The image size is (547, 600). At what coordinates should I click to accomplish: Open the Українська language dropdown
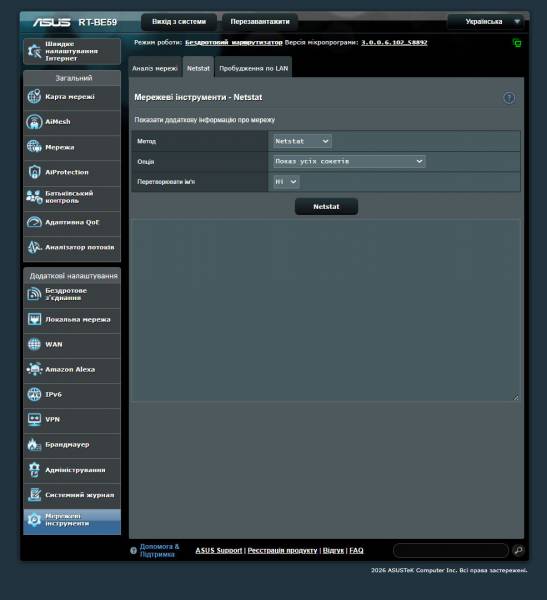486,21
